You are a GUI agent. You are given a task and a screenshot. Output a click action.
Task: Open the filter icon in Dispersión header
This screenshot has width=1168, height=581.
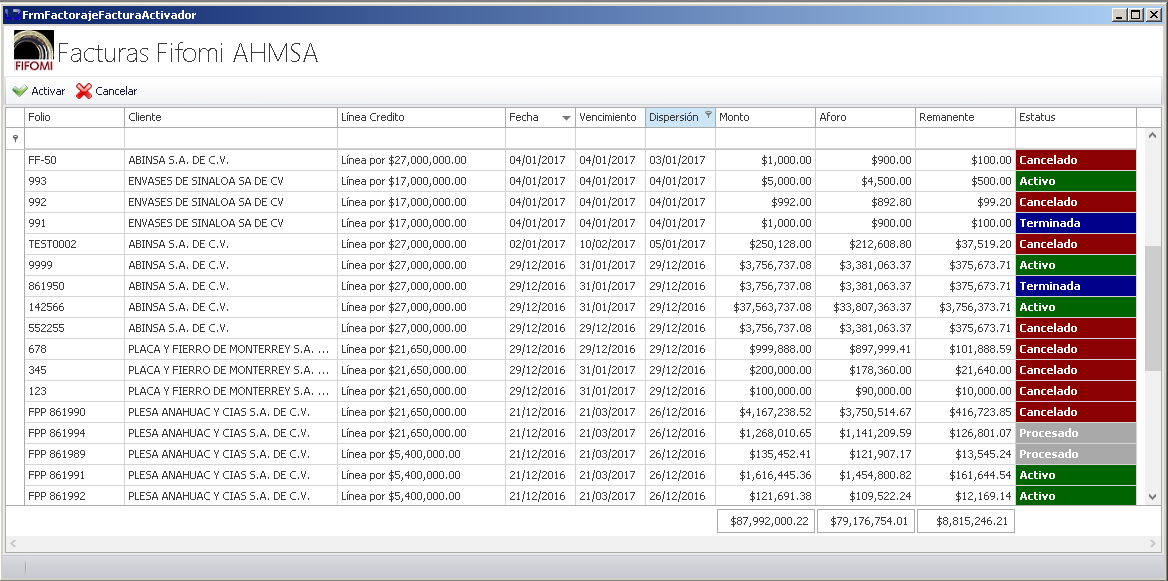point(708,115)
